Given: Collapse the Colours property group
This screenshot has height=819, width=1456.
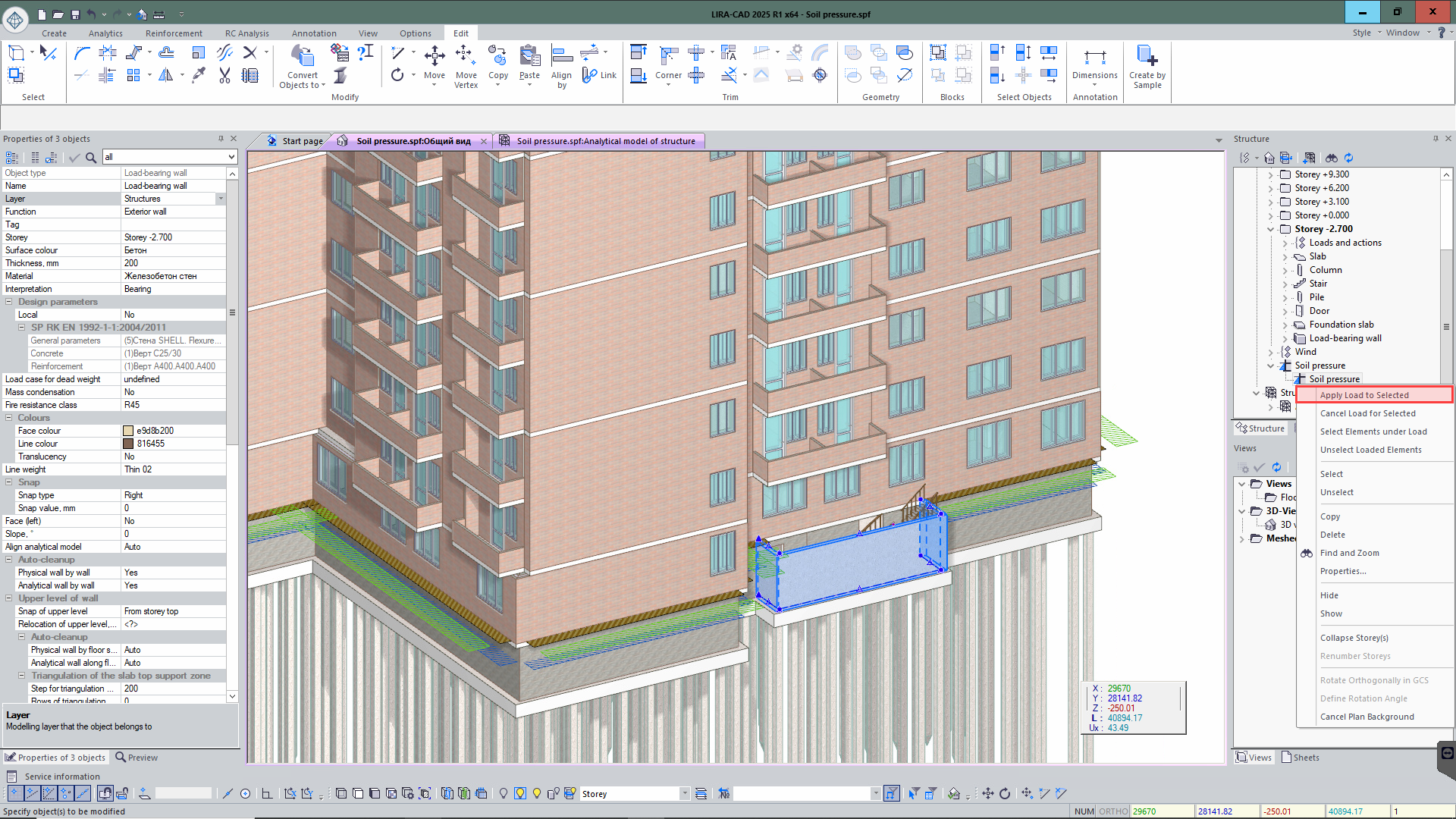Looking at the screenshot, I should click(x=9, y=418).
